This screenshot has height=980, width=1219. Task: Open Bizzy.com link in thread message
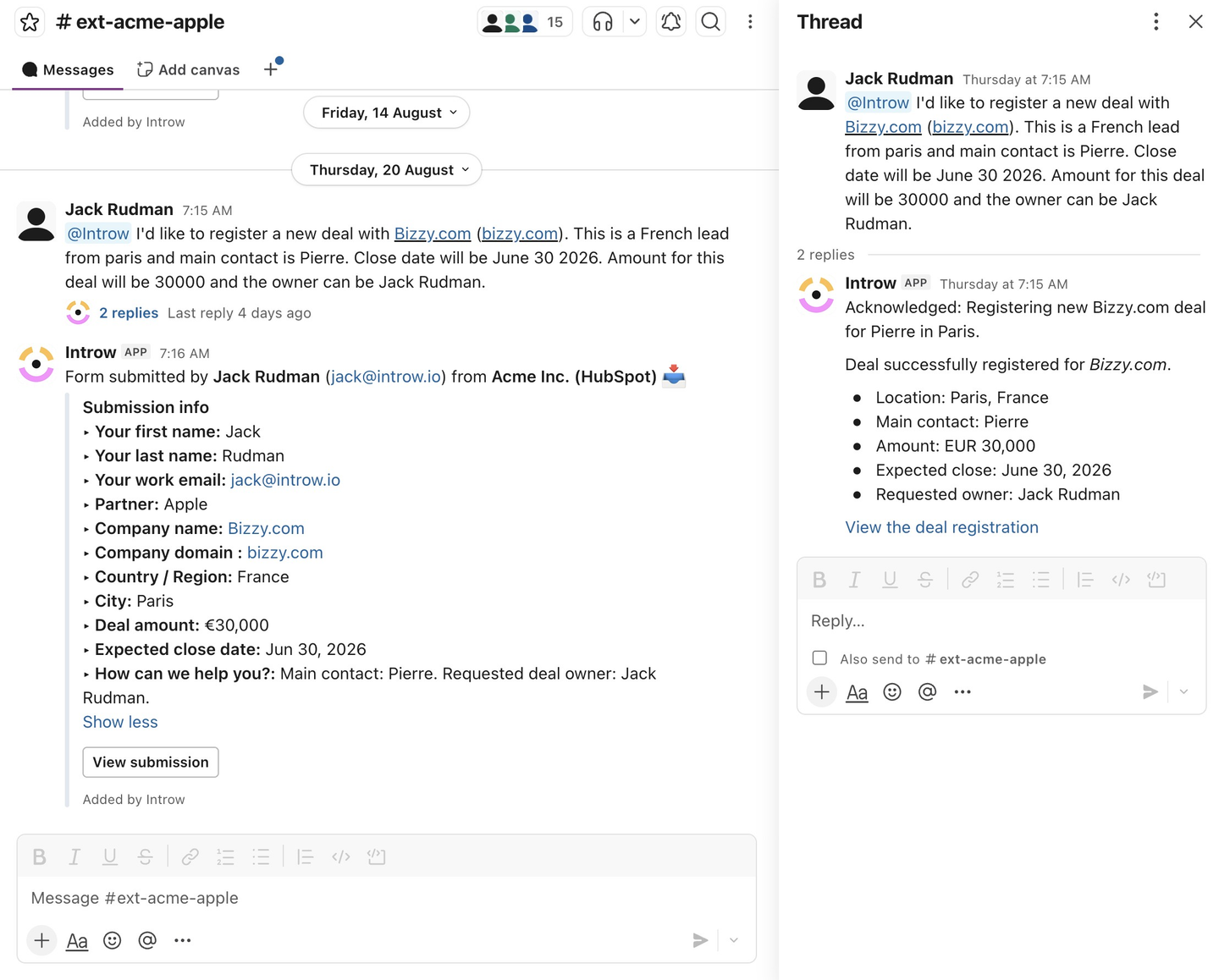coord(883,127)
